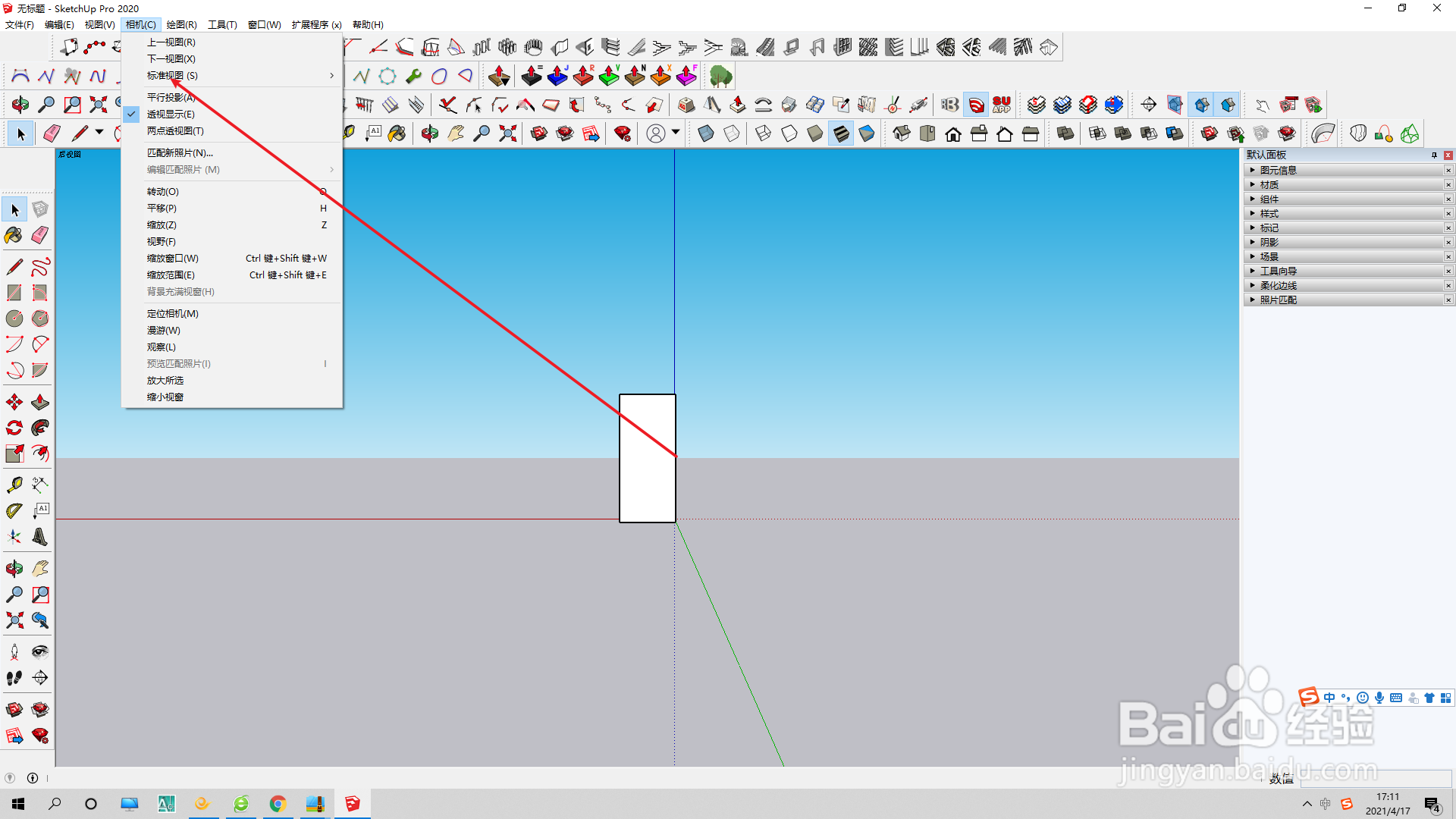This screenshot has height=819, width=1456.
Task: Expand the 材质 materials panel section
Action: point(1269,185)
